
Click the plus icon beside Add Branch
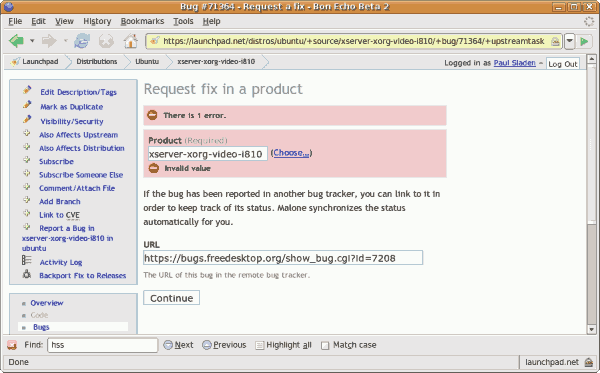point(26,200)
